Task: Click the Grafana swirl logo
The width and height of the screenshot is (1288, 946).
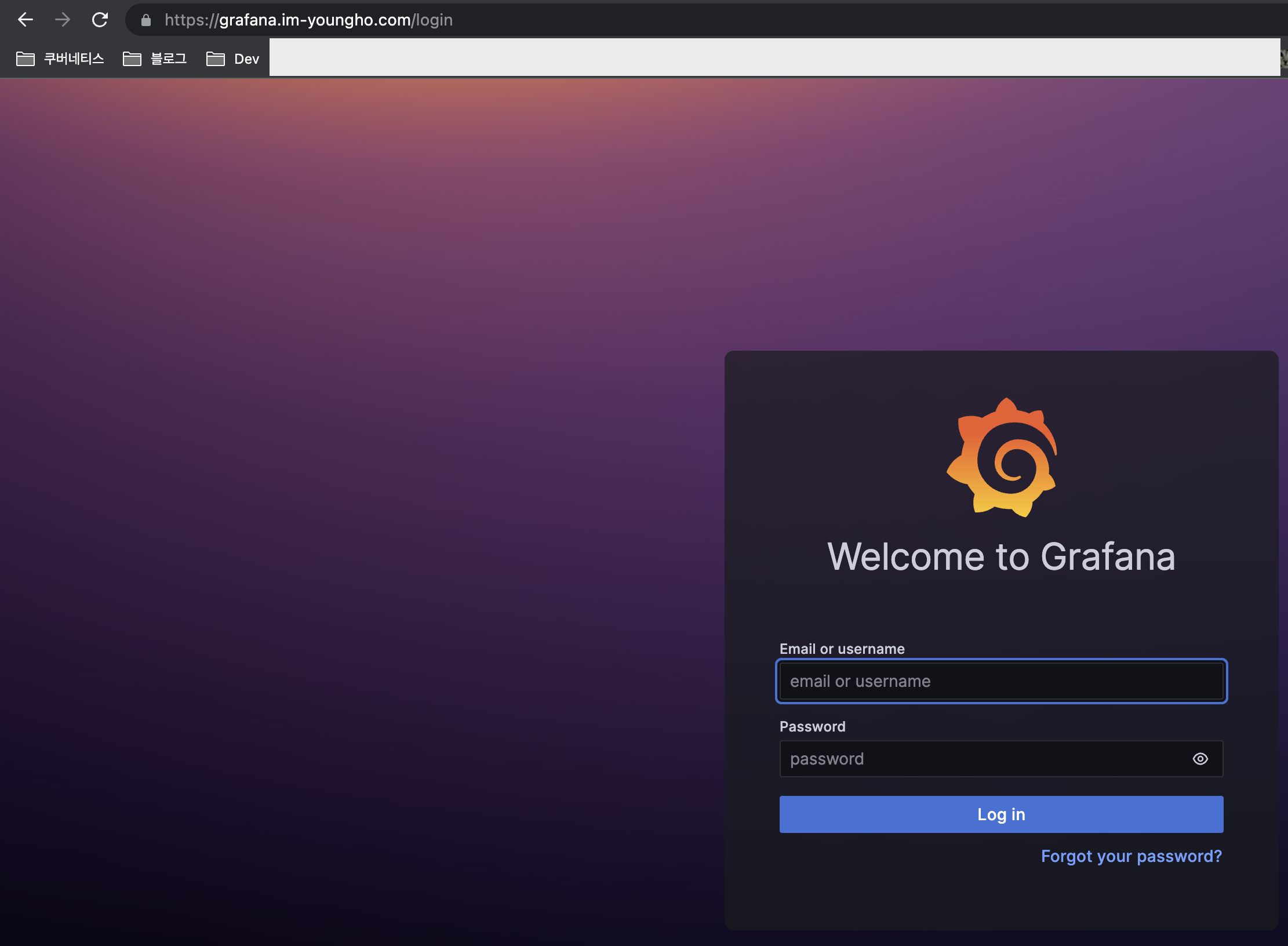Action: 1002,457
